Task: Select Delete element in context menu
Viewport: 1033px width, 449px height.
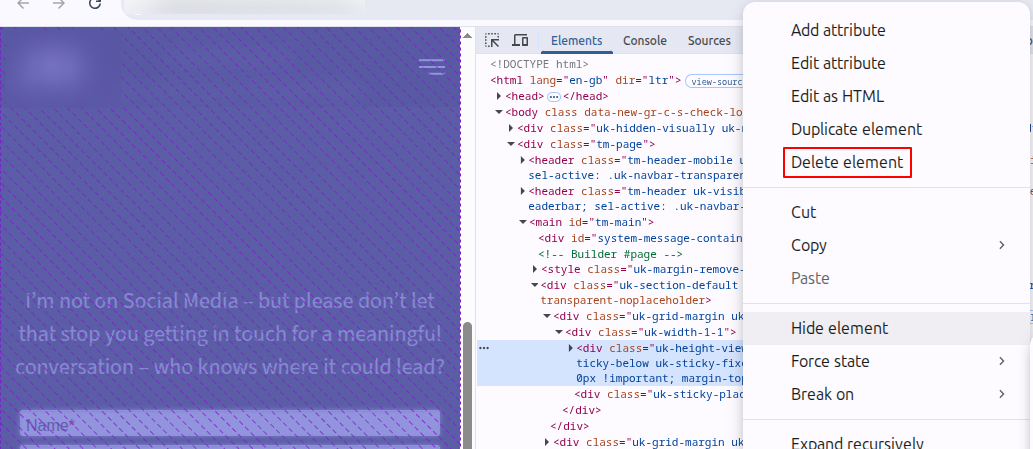Action: tap(847, 162)
